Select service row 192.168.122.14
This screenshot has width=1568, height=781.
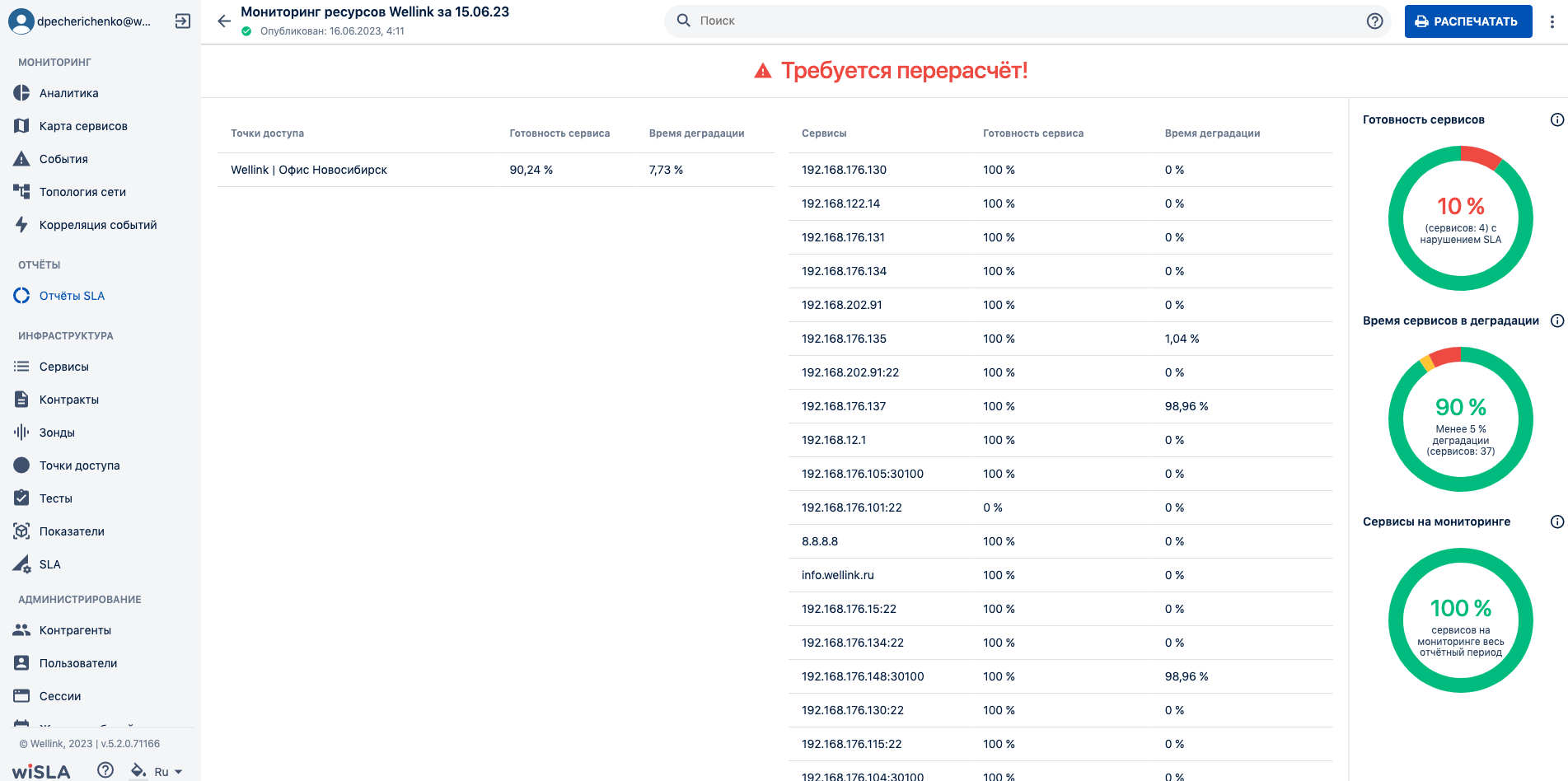(1060, 203)
